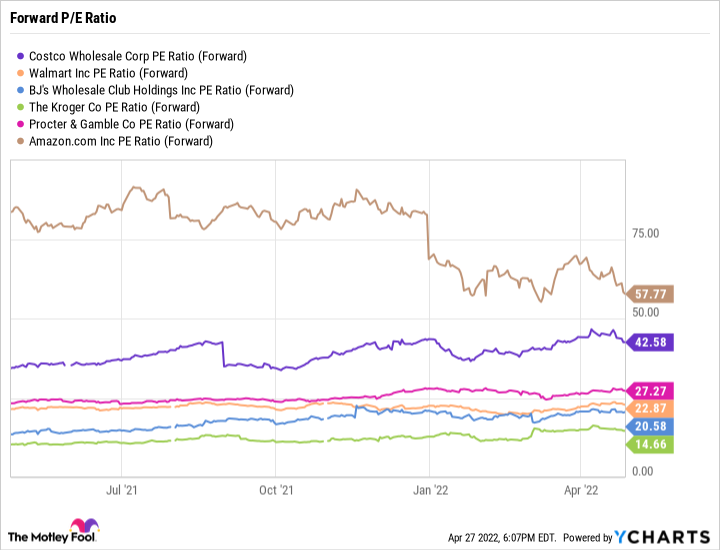Click the Amazon 57.77 value tag
This screenshot has height=550, width=720.
(x=650, y=294)
